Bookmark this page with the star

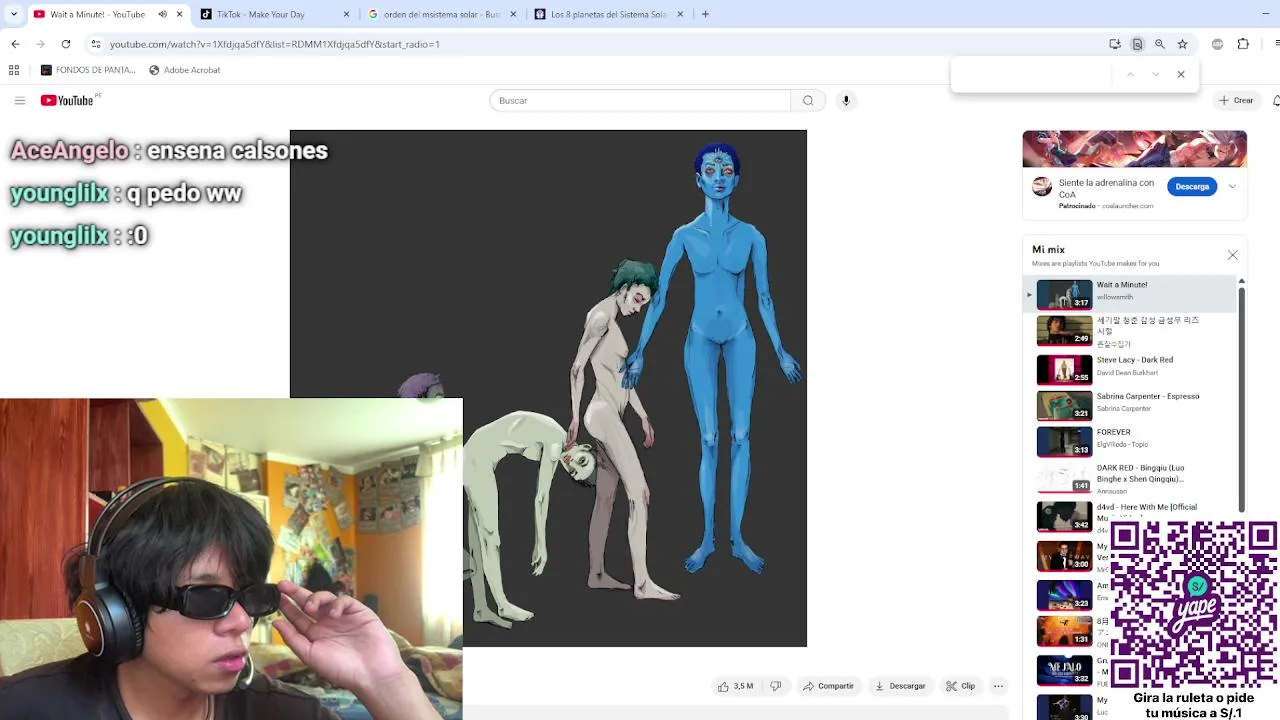1182,44
